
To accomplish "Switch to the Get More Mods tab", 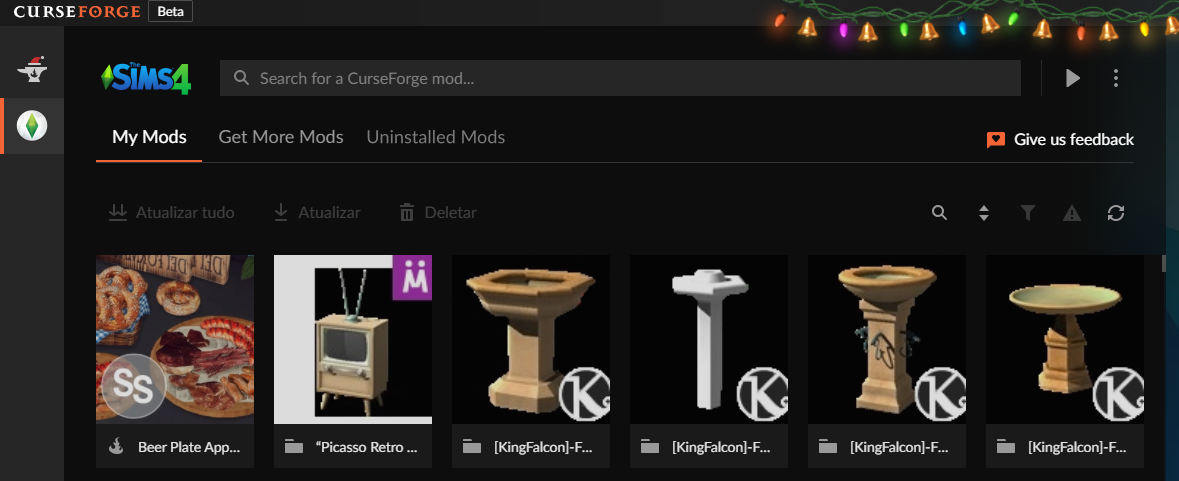I will pyautogui.click(x=280, y=137).
